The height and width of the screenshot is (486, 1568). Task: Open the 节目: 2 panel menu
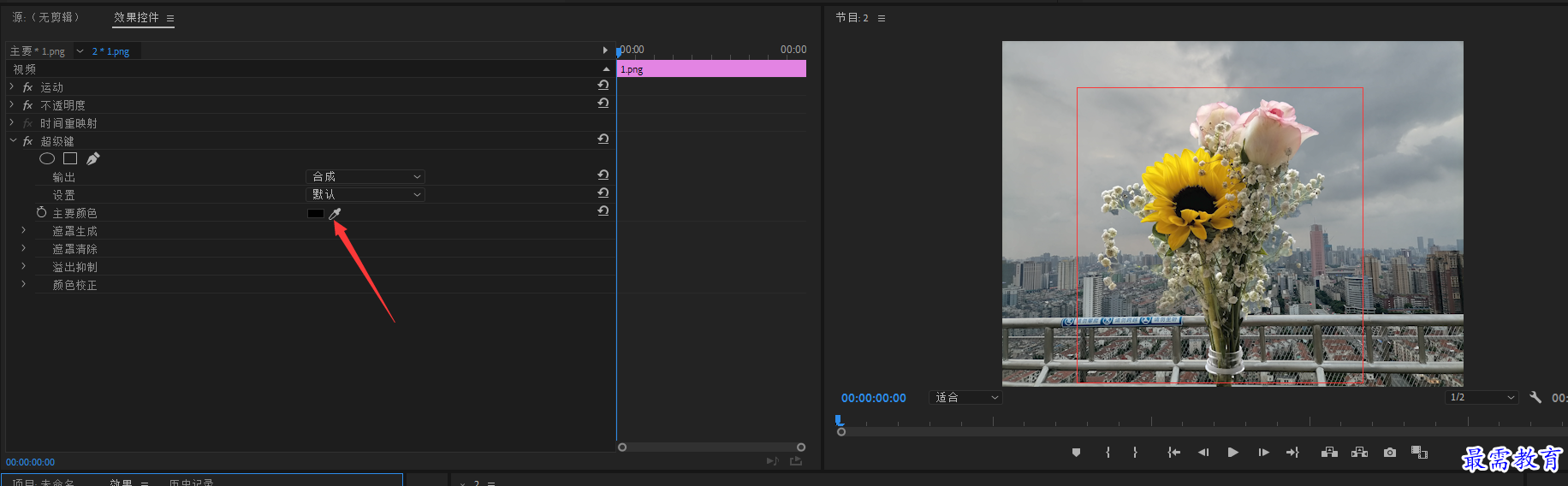click(882, 18)
